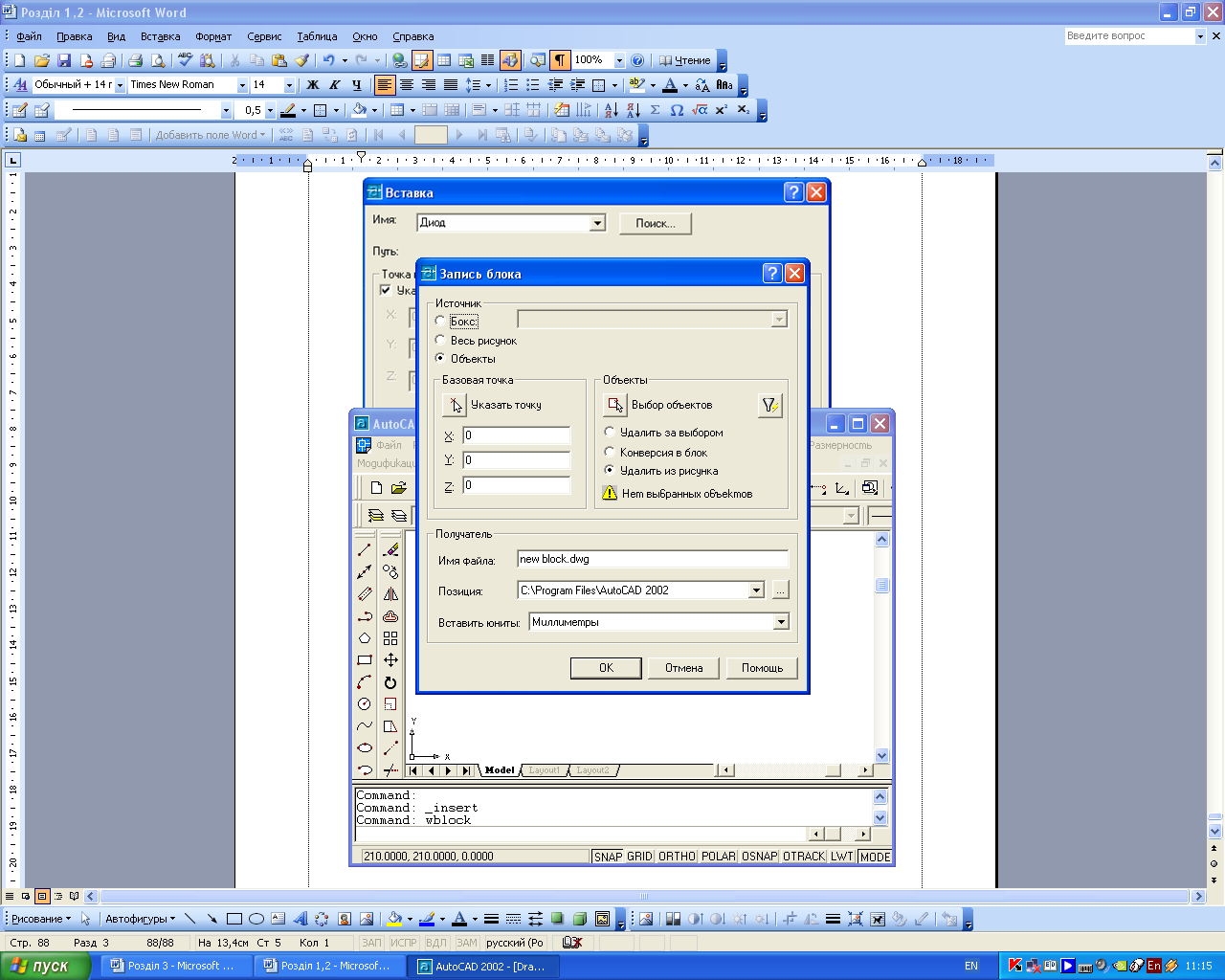Expand the 'Вставить юниты' Миллиметры dropdown
1225x980 pixels.
[781, 622]
